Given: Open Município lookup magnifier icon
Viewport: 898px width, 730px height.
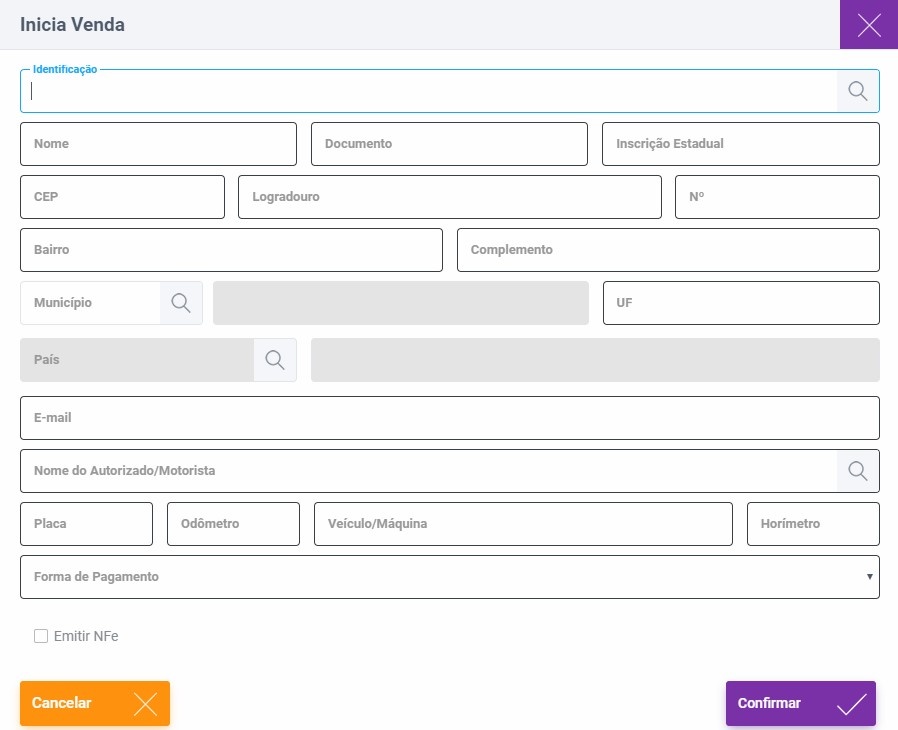Looking at the screenshot, I should 181,303.
